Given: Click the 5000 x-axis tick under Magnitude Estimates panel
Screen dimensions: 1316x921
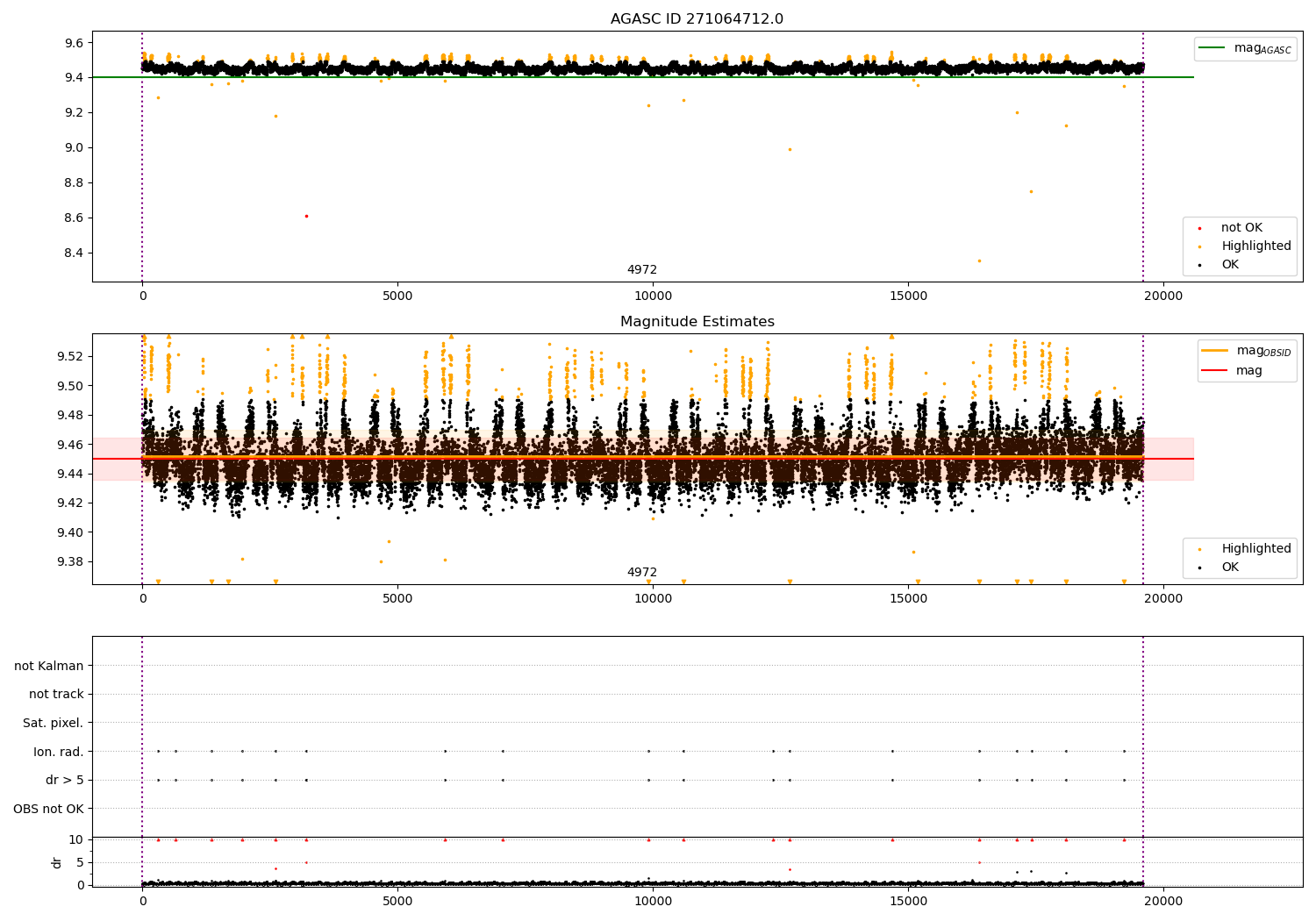Looking at the screenshot, I should [397, 599].
